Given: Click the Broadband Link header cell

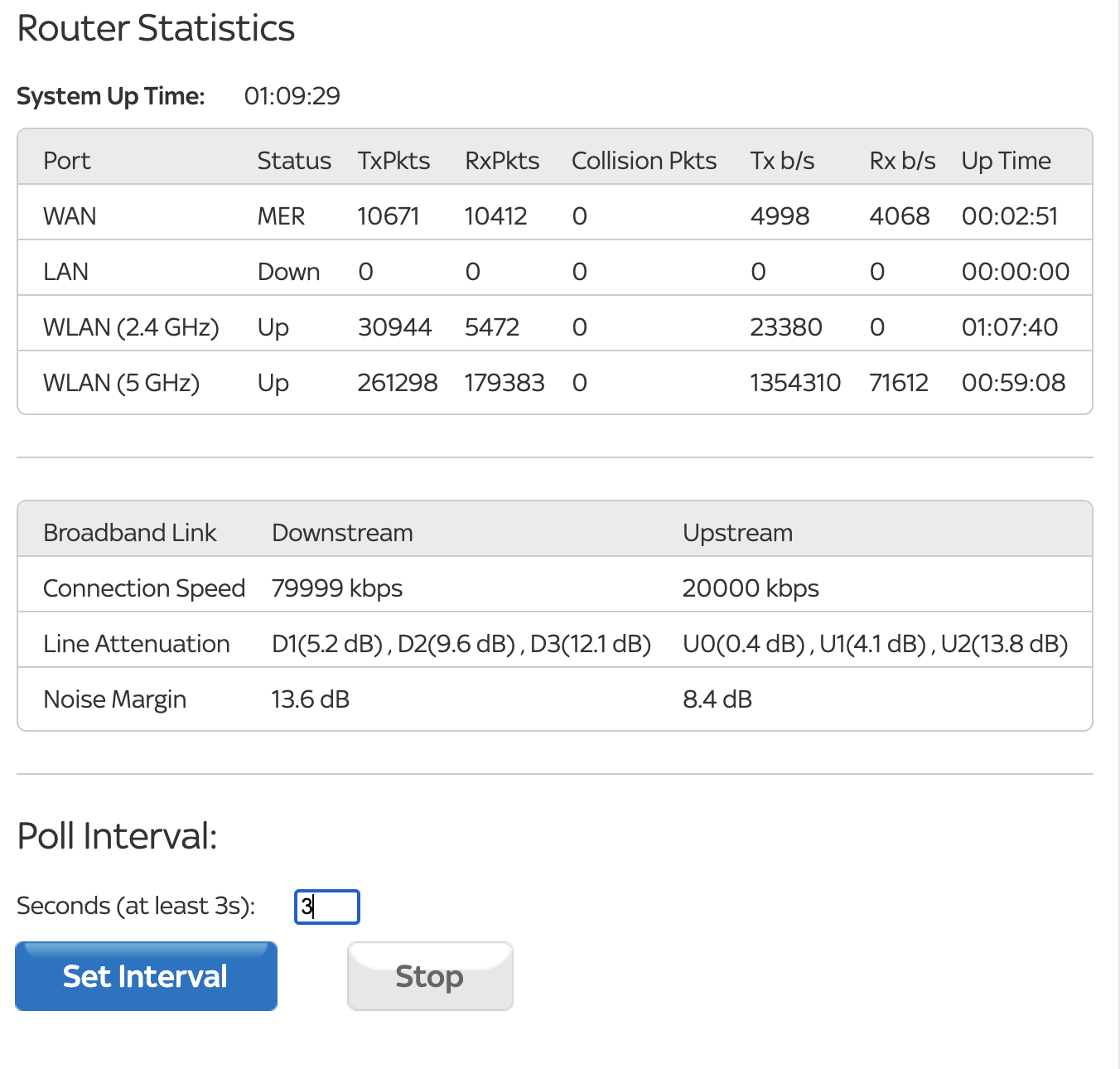Looking at the screenshot, I should 129,533.
